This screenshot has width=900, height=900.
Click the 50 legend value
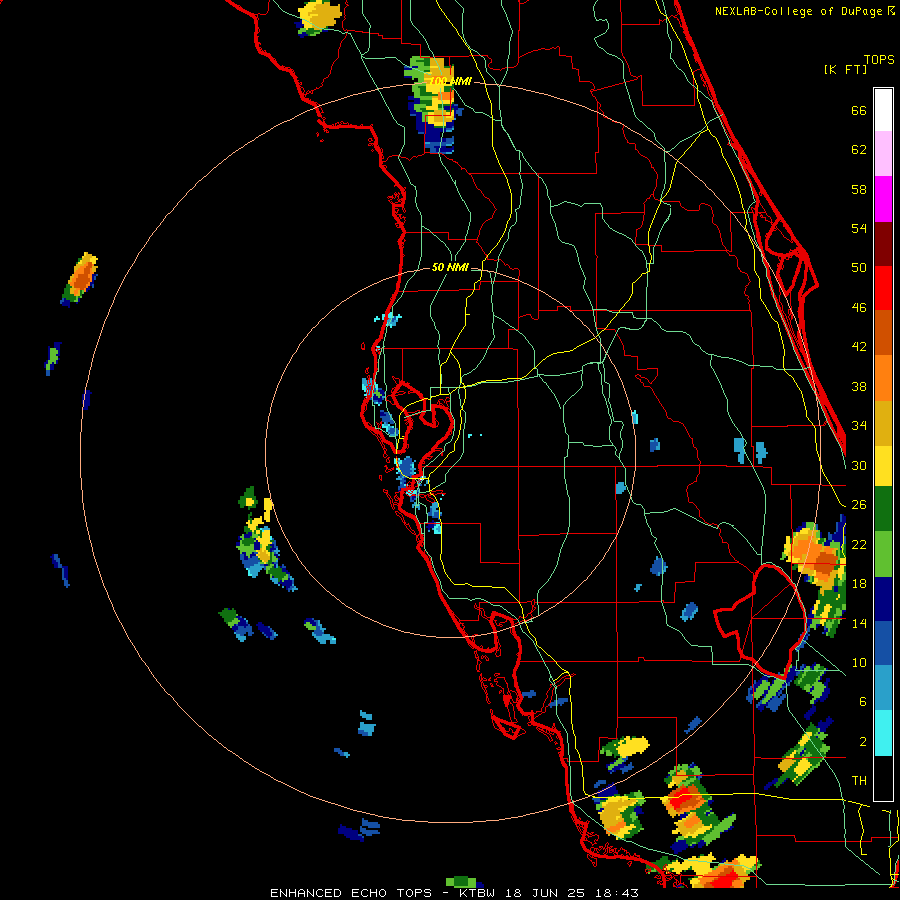click(x=859, y=268)
